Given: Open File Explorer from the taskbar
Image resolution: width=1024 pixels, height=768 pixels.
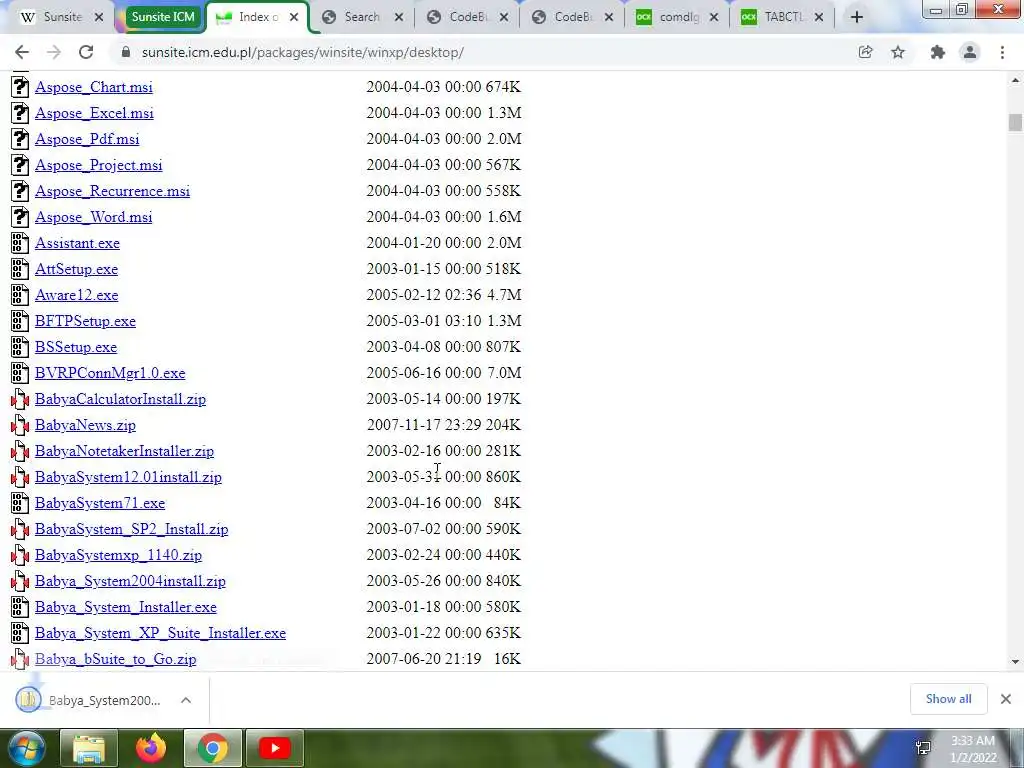Looking at the screenshot, I should [x=89, y=748].
